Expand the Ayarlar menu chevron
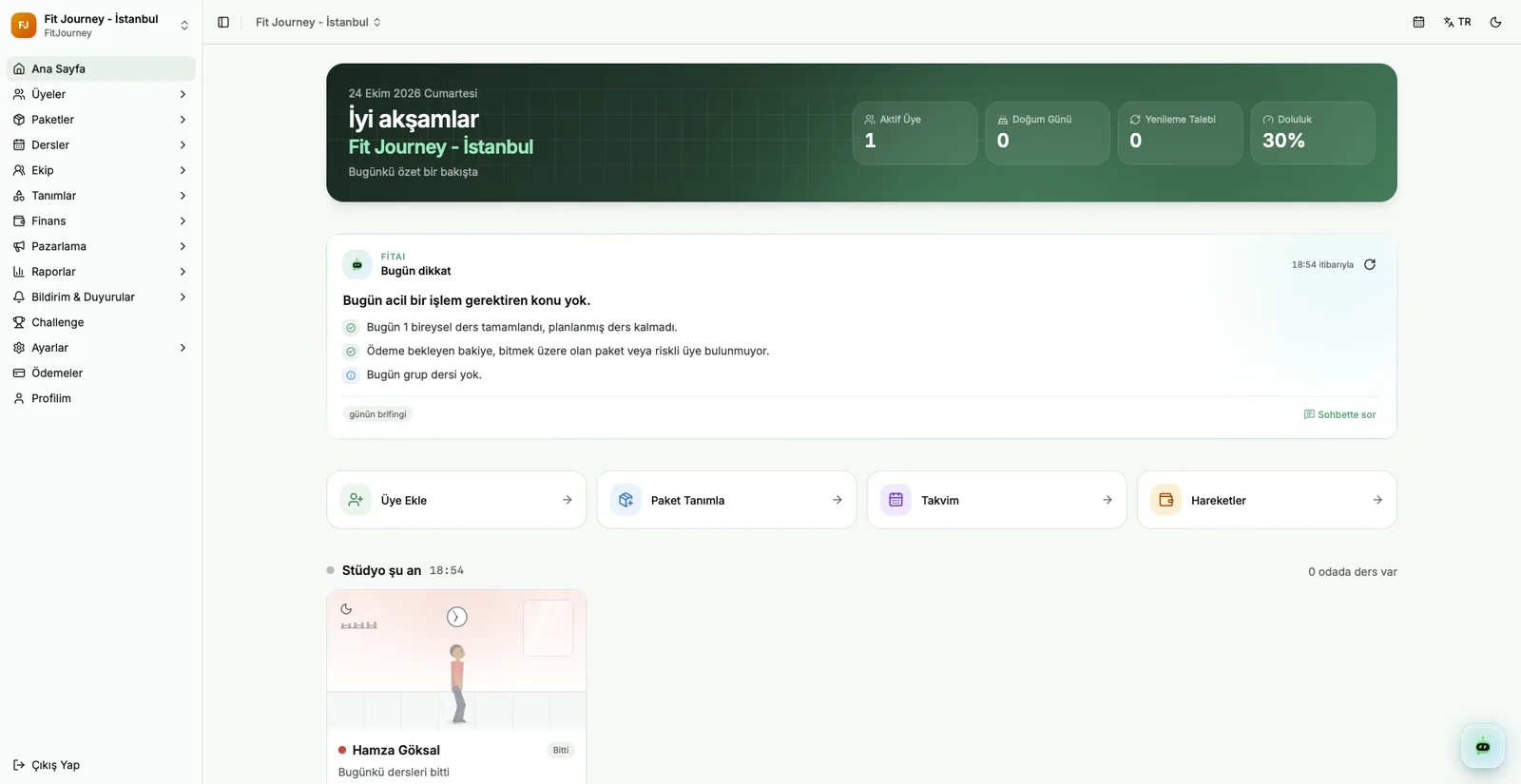This screenshot has width=1521, height=784. pos(183,348)
